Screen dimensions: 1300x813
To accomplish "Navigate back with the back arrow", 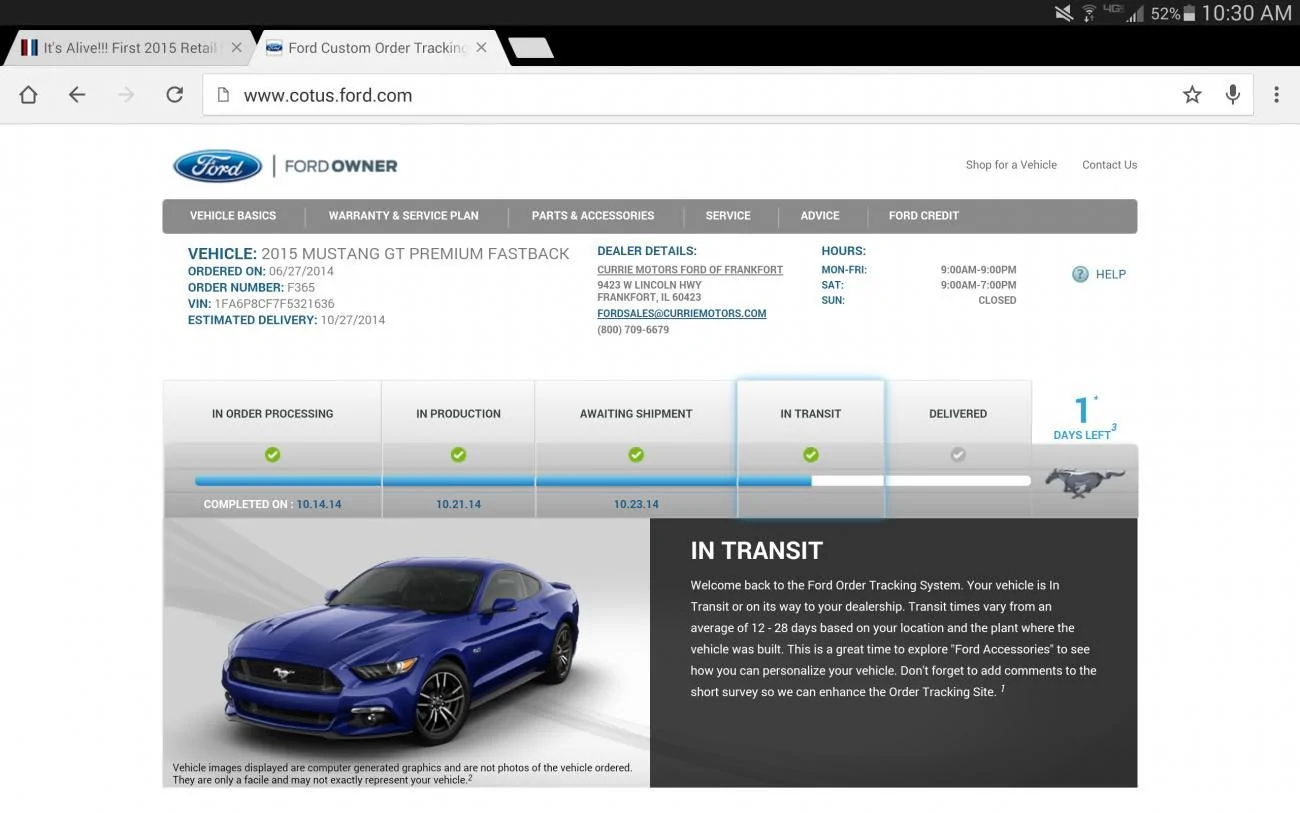I will [77, 95].
